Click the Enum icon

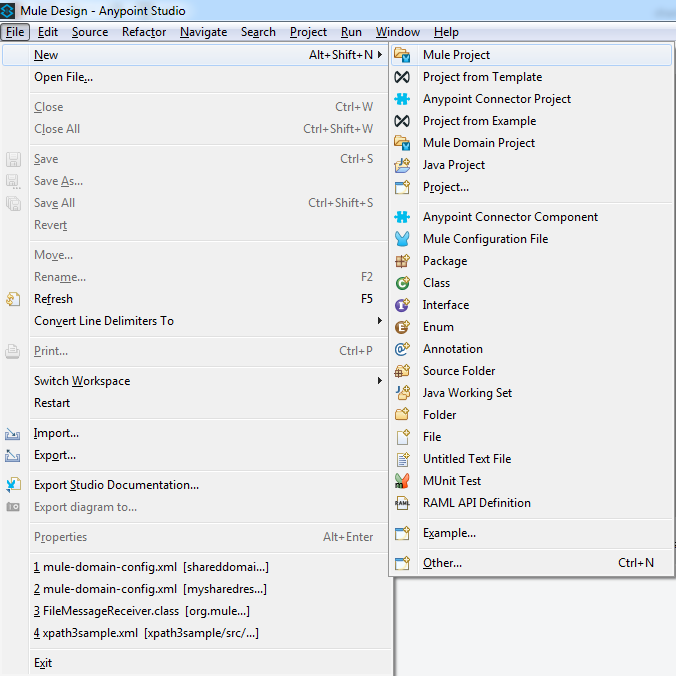(x=402, y=327)
